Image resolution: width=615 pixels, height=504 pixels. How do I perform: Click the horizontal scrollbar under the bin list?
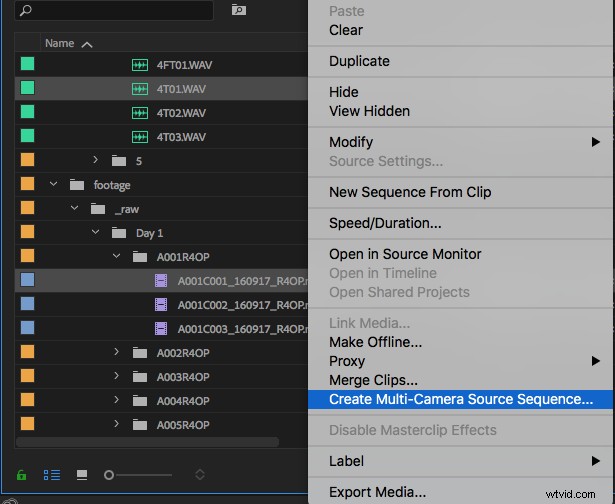pyautogui.click(x=148, y=442)
